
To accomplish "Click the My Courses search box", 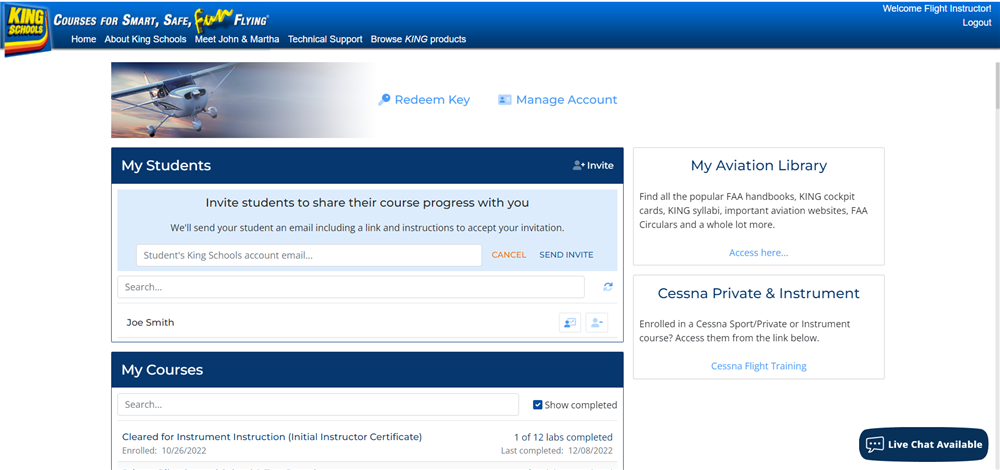I will (318, 404).
